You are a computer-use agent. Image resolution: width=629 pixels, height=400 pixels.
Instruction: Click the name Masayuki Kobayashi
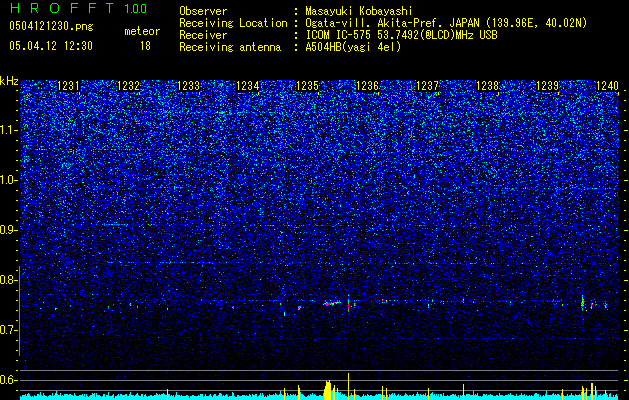359,11
